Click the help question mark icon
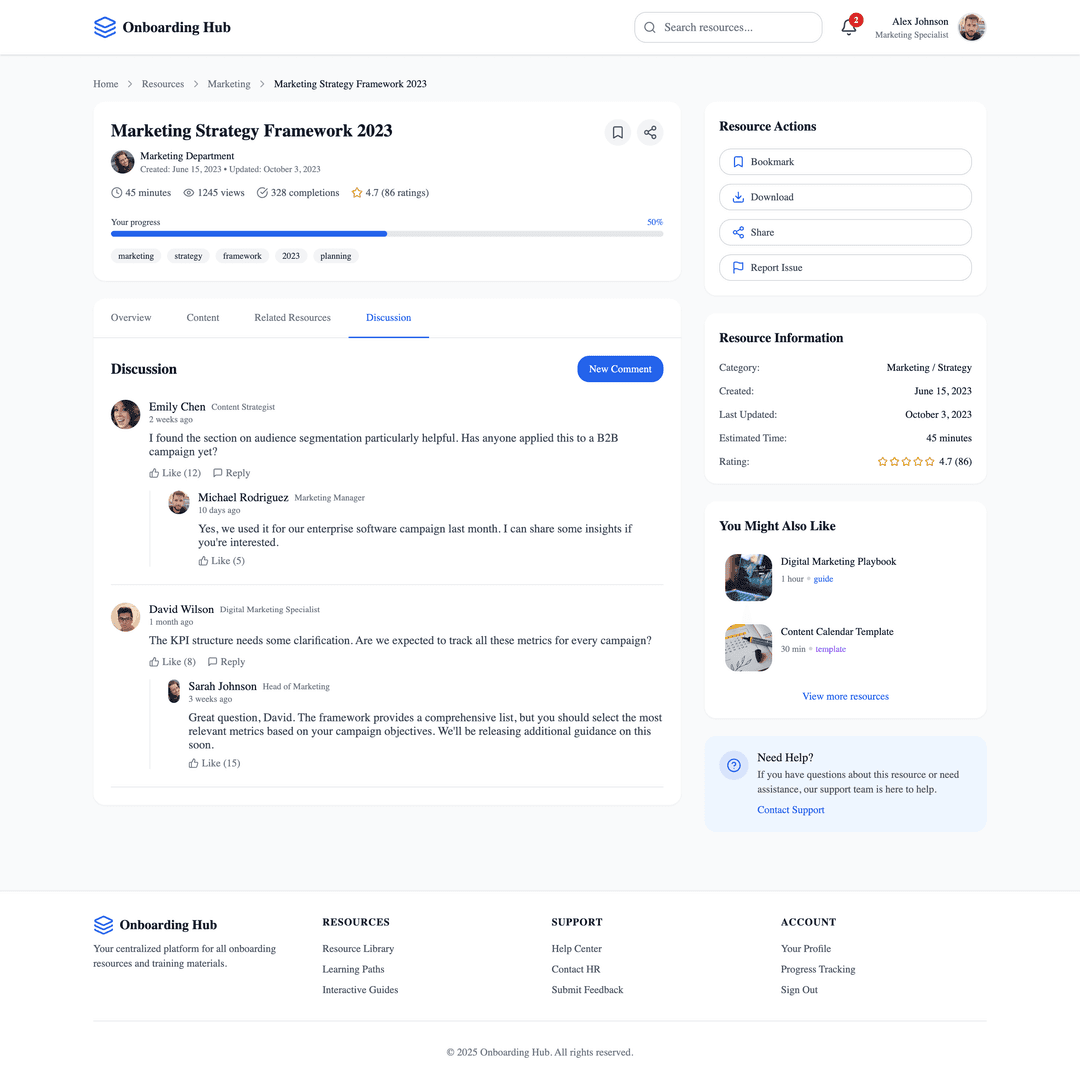The image size is (1080, 1084). pyautogui.click(x=734, y=765)
